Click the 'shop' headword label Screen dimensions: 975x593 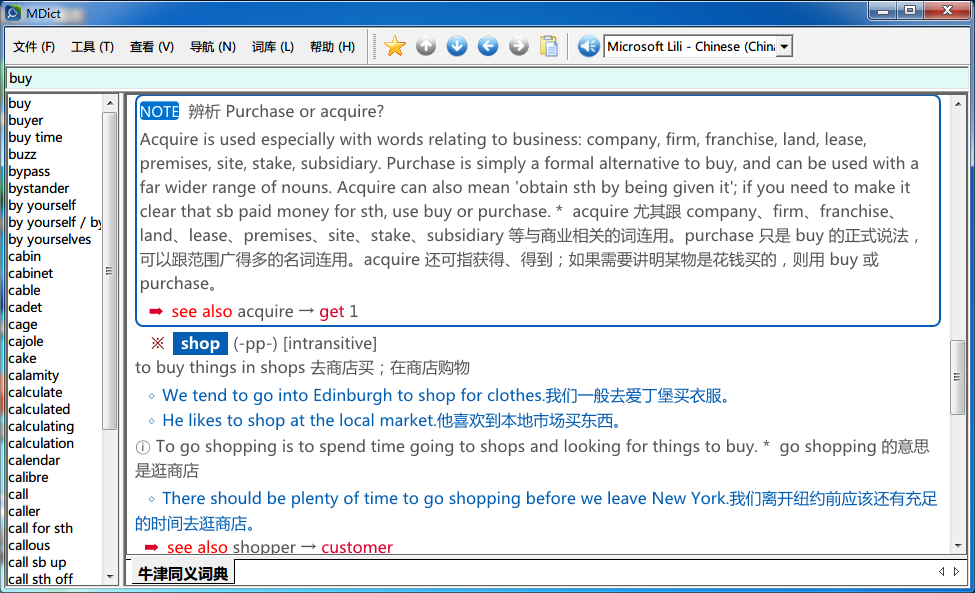200,343
